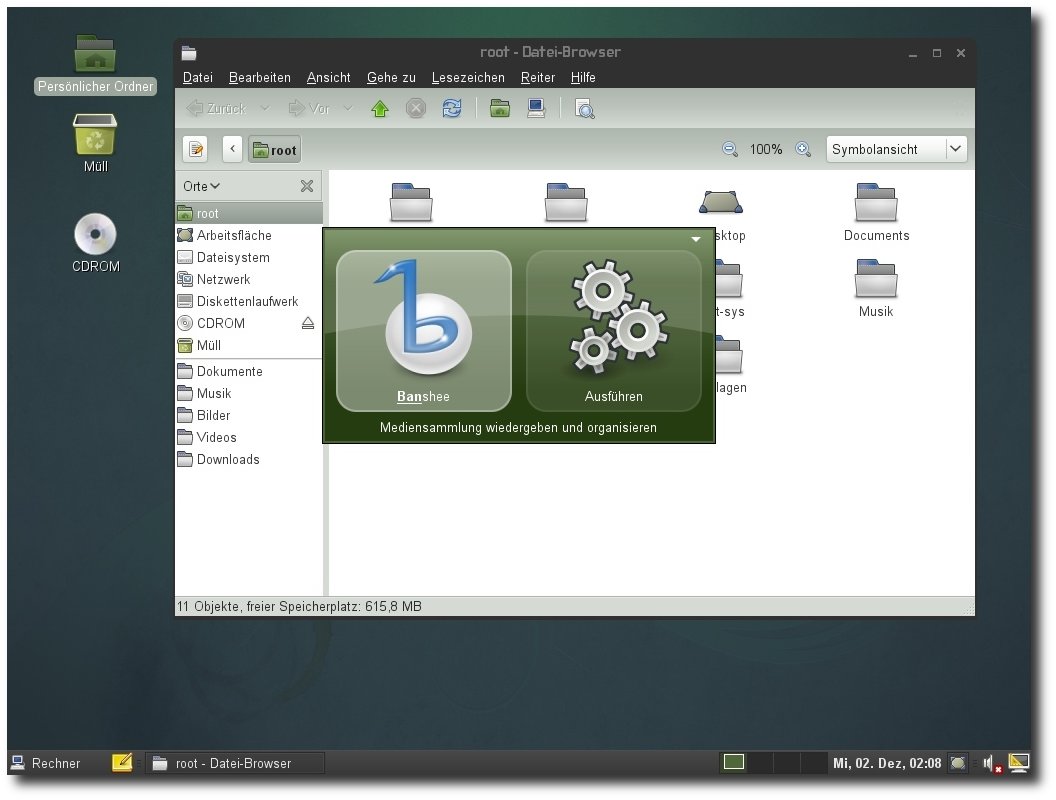
Task: Open the Symbolansicht view mode dropdown
Action: (x=896, y=149)
